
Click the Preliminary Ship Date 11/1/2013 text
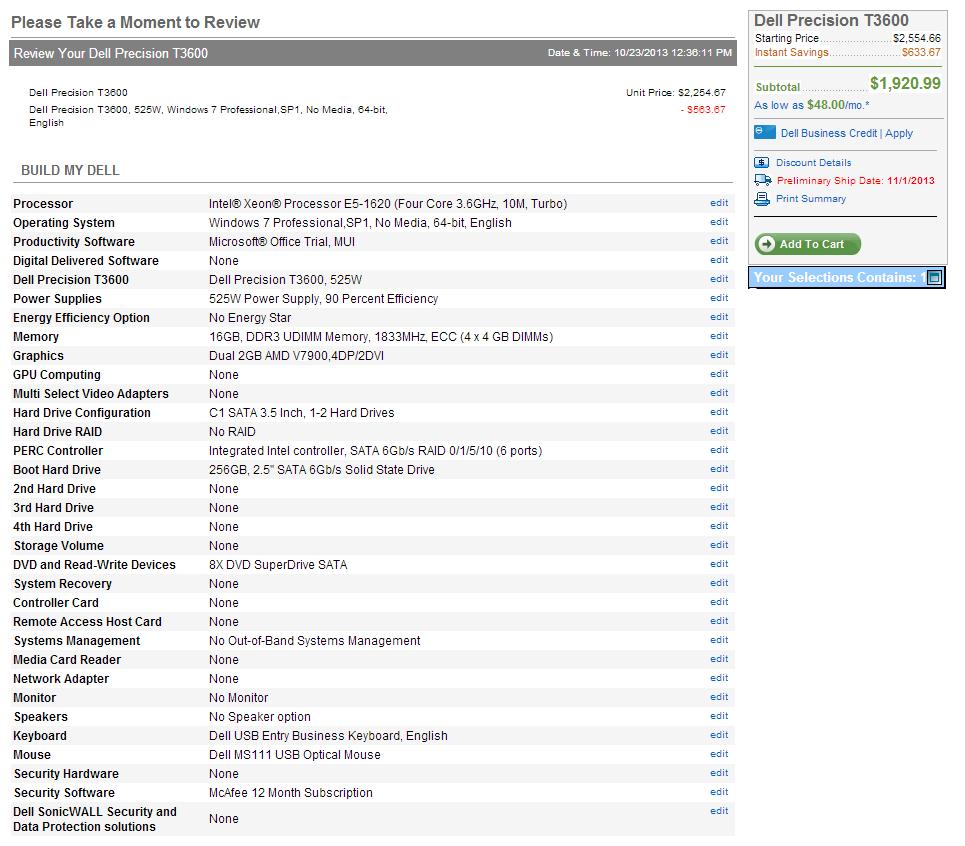[855, 181]
